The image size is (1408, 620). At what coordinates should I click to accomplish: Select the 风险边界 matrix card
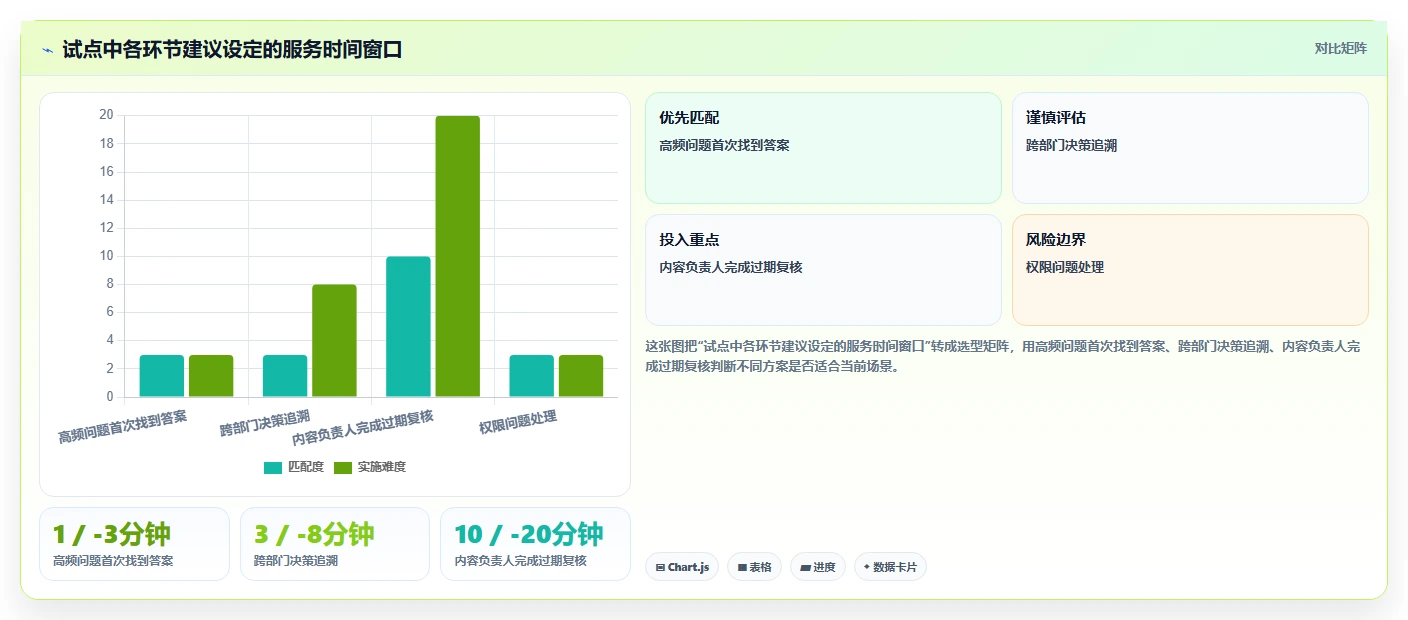click(x=1190, y=270)
